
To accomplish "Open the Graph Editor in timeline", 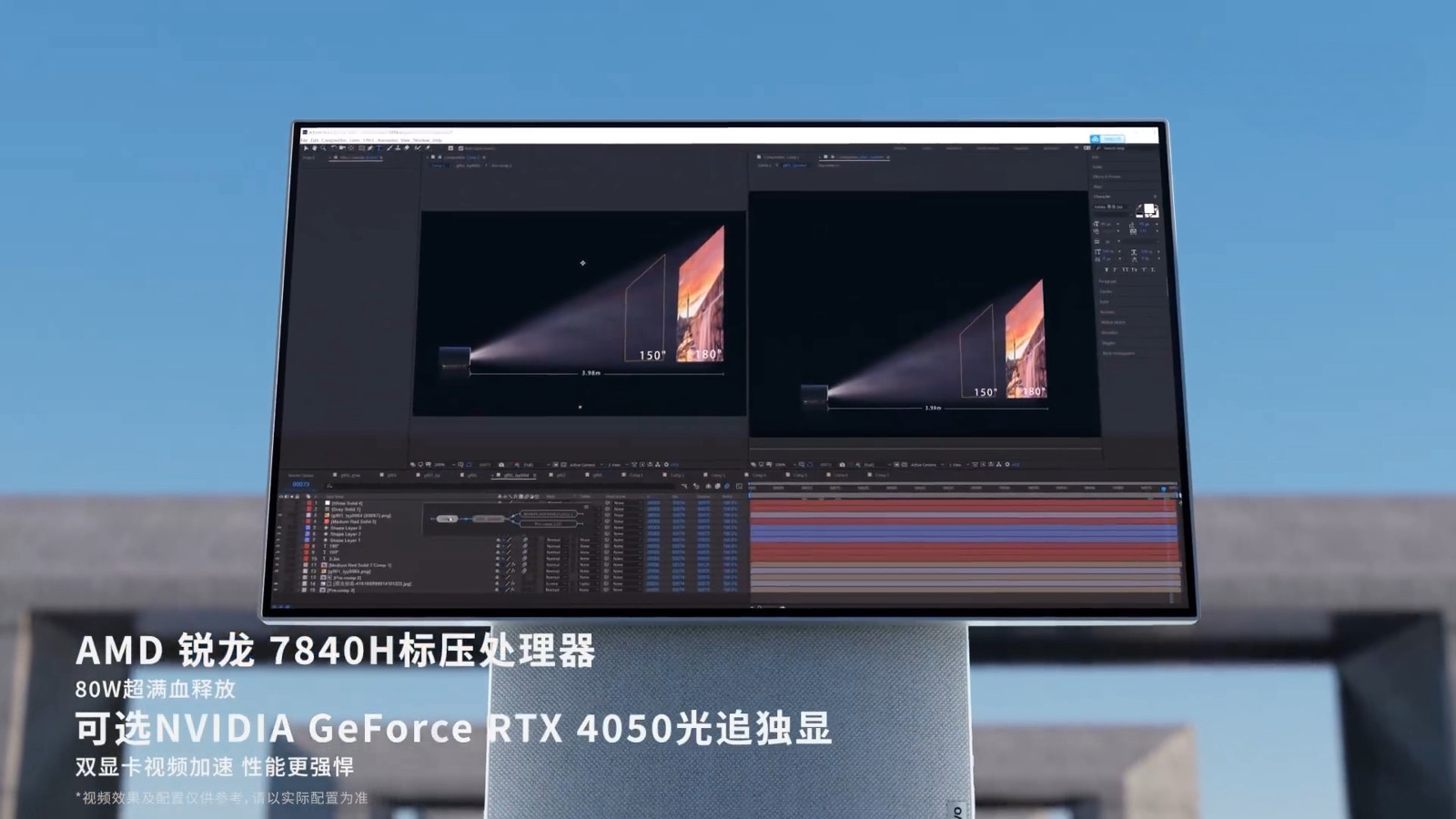I will (739, 486).
